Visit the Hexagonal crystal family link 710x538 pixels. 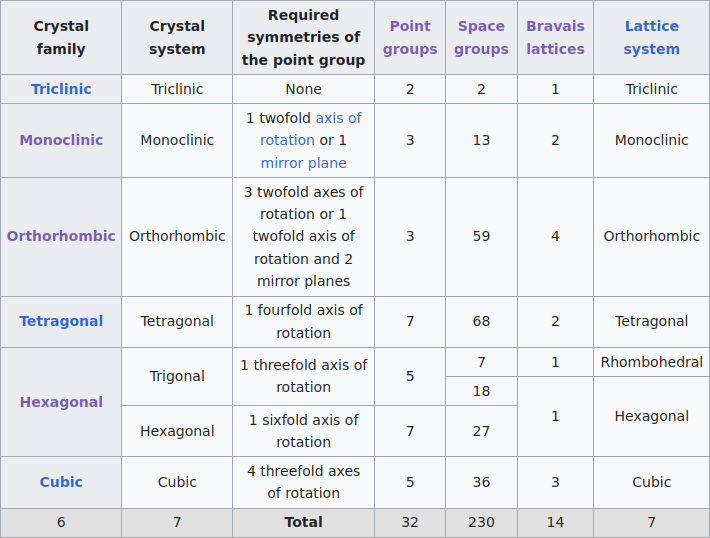pos(61,402)
